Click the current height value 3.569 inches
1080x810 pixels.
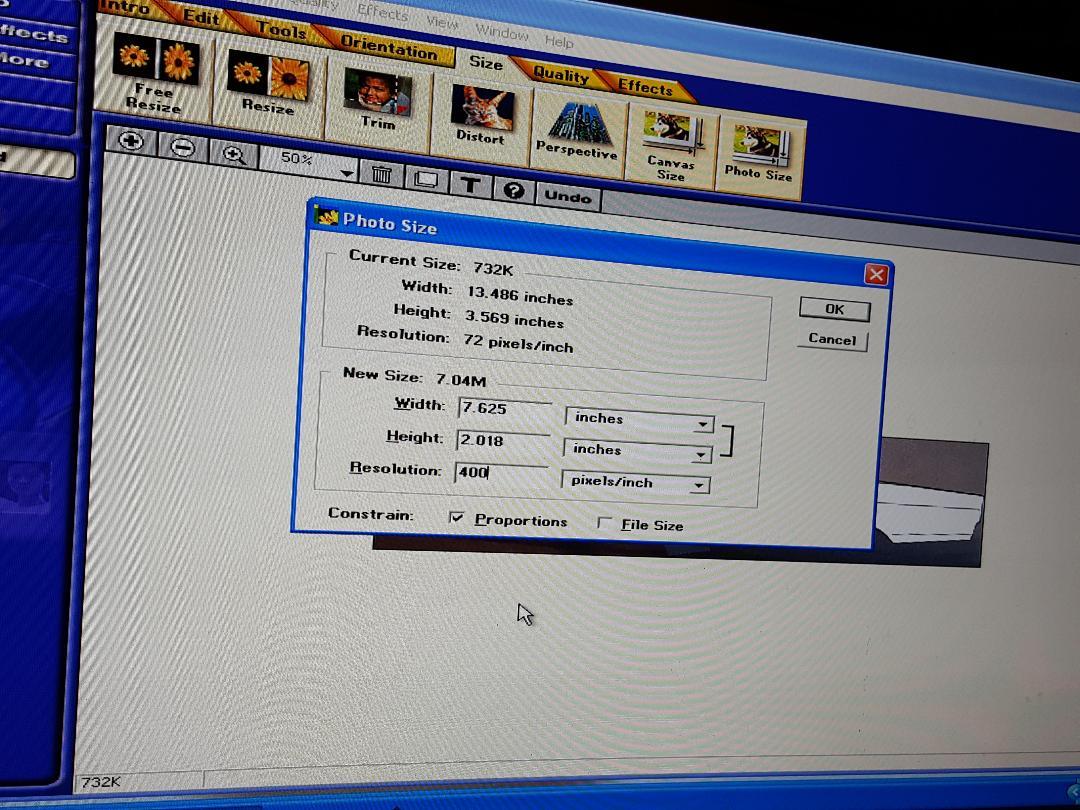pos(514,319)
